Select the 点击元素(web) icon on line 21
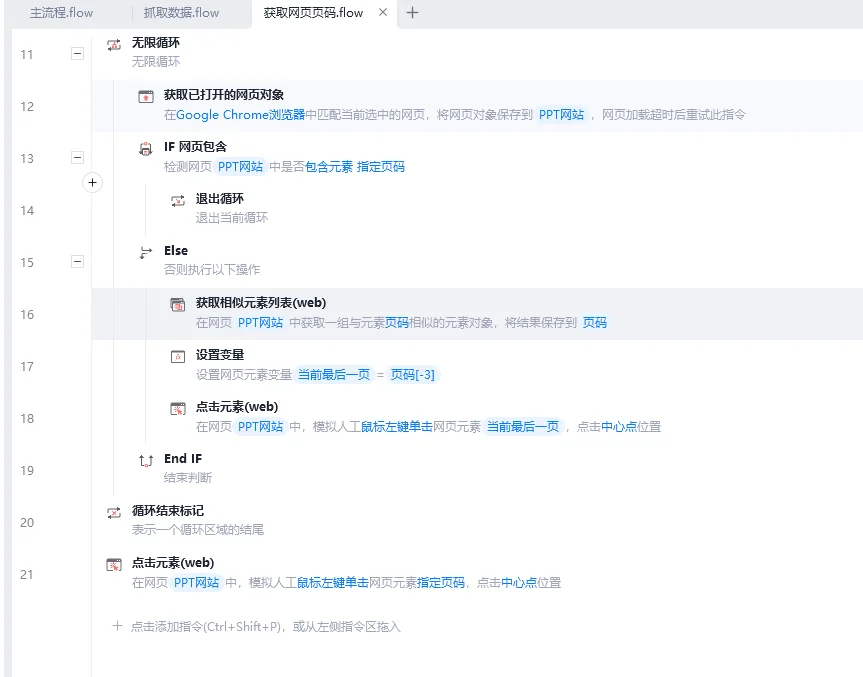Screen dimensions: 863x677 pos(113,563)
